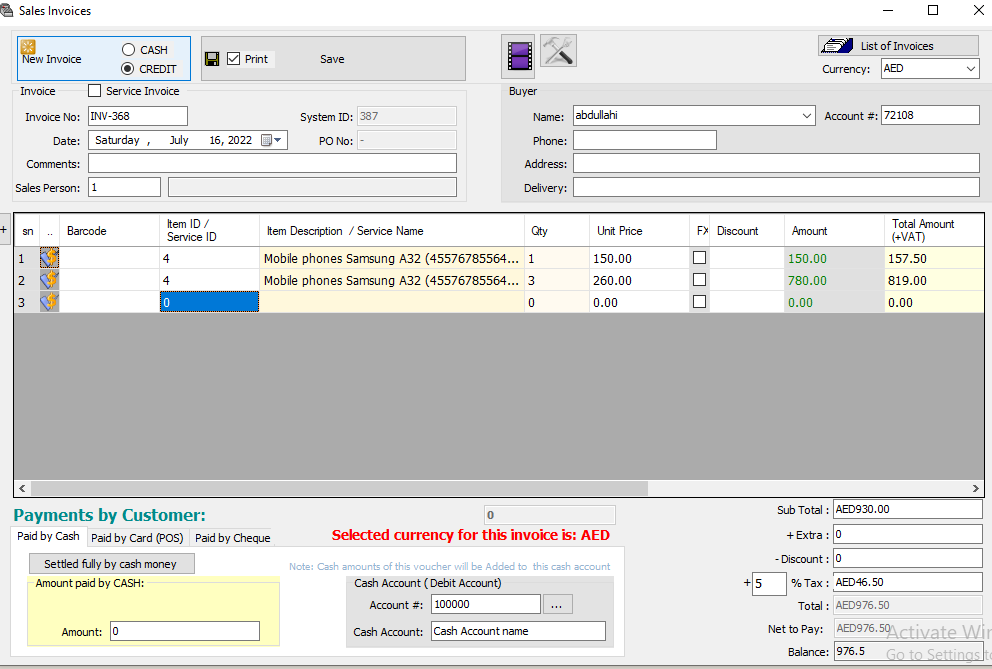Expand the buyer Name dropdown
This screenshot has width=992, height=669.
(809, 115)
